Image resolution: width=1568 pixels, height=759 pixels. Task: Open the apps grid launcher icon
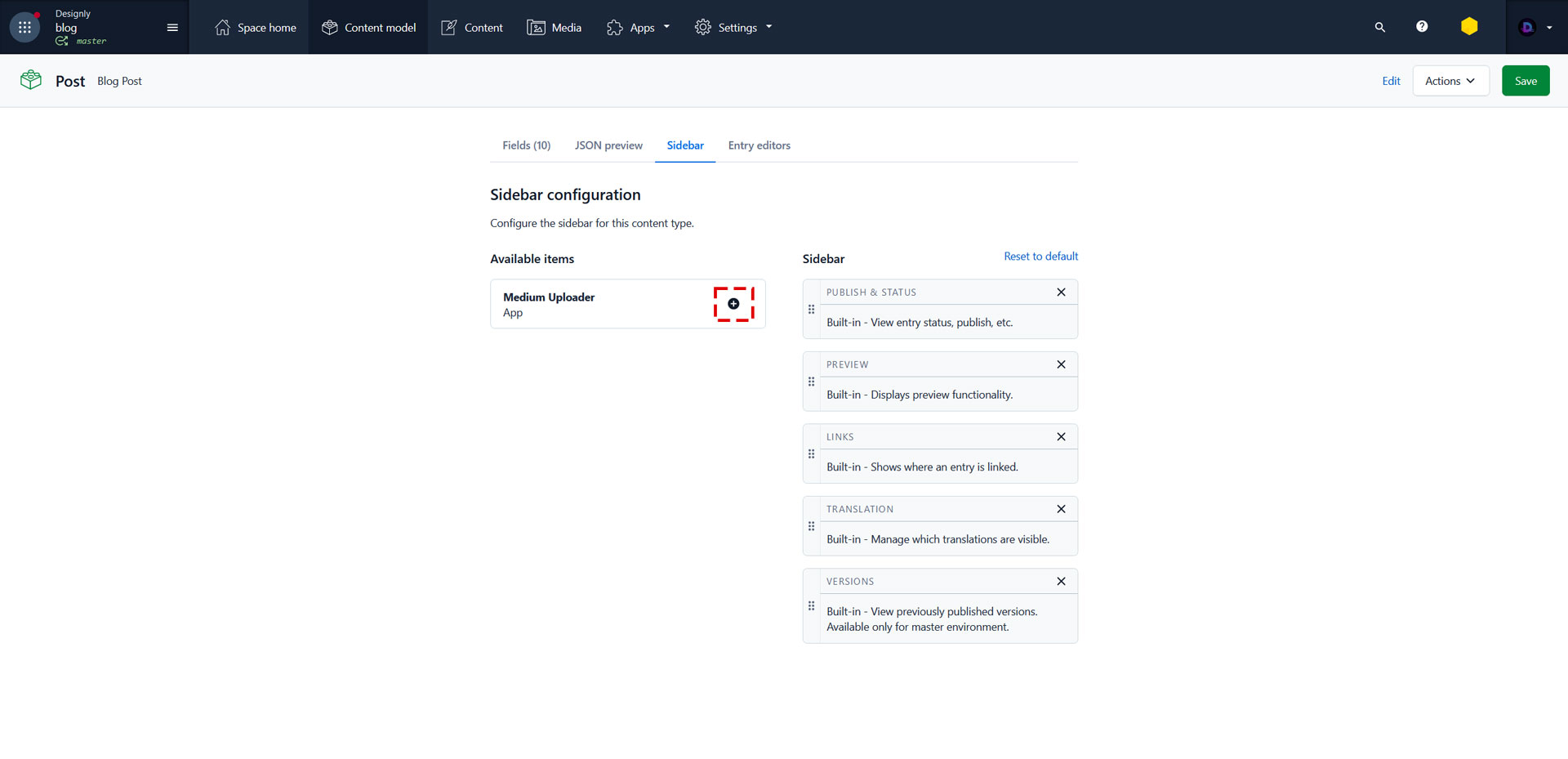24,27
